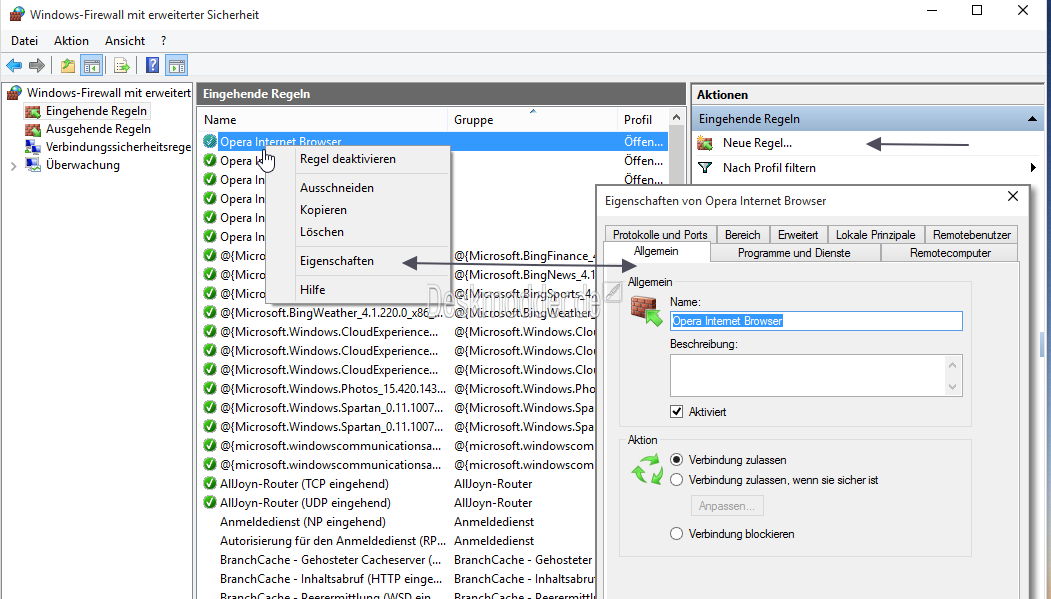Toggle the console tree pane toolbar icon
1051x599 pixels.
91,65
